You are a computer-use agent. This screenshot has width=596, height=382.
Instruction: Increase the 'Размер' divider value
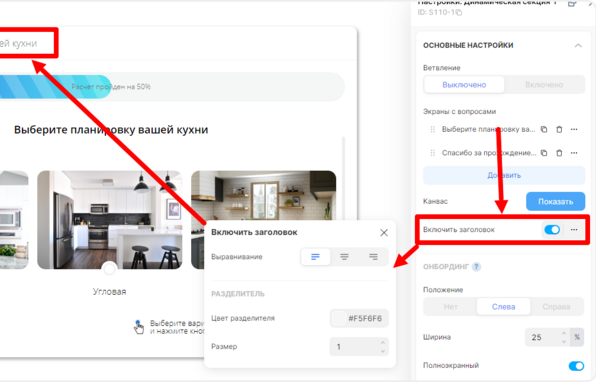tap(383, 343)
